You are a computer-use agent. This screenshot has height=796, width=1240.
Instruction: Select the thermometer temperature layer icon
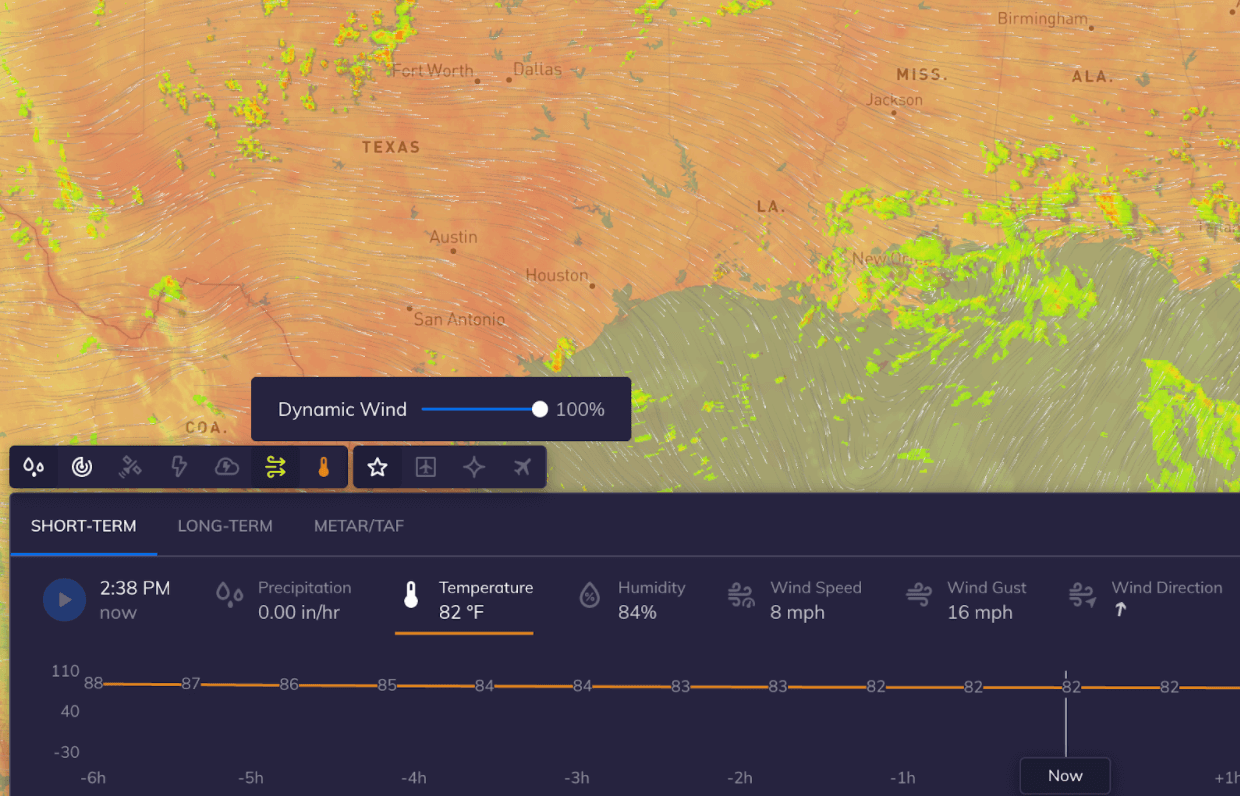coord(322,466)
